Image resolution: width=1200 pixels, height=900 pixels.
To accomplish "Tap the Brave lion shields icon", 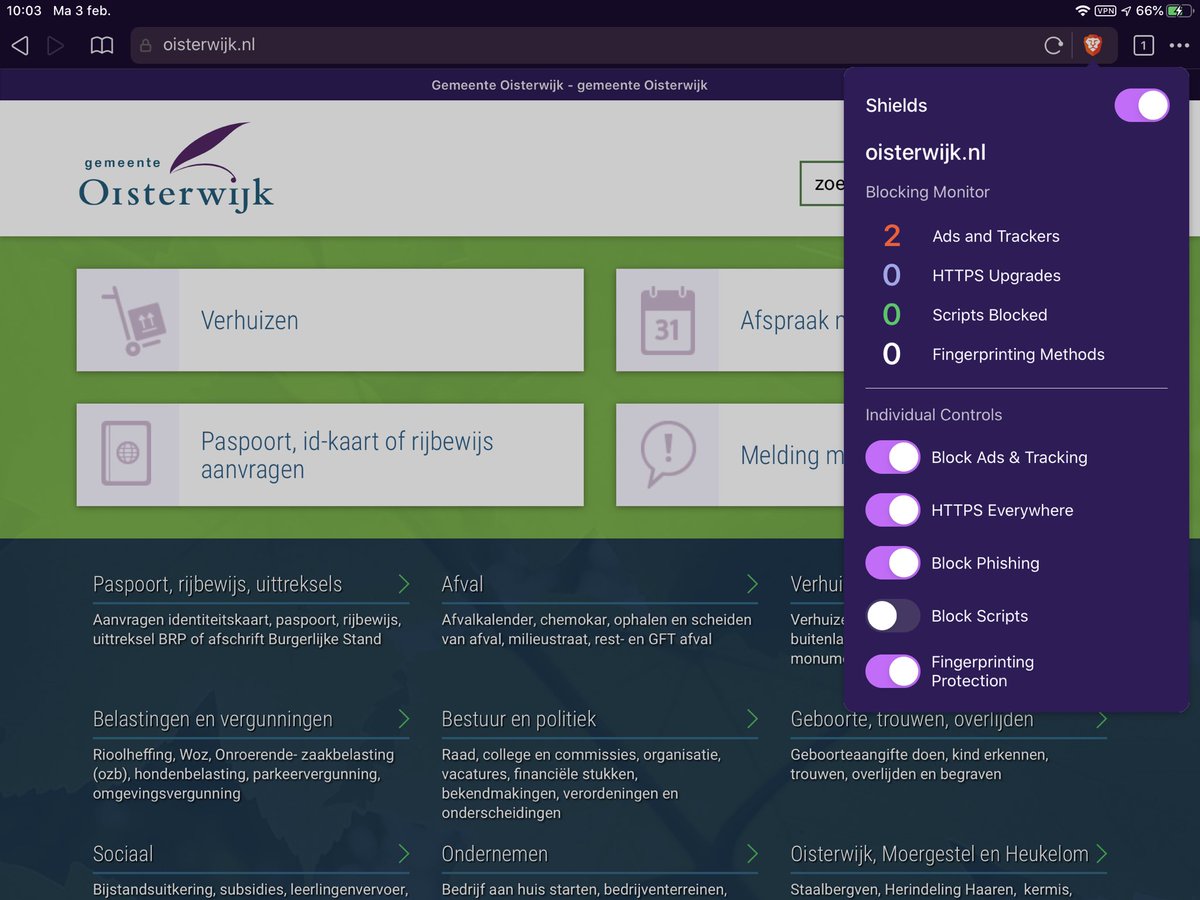I will [x=1092, y=45].
